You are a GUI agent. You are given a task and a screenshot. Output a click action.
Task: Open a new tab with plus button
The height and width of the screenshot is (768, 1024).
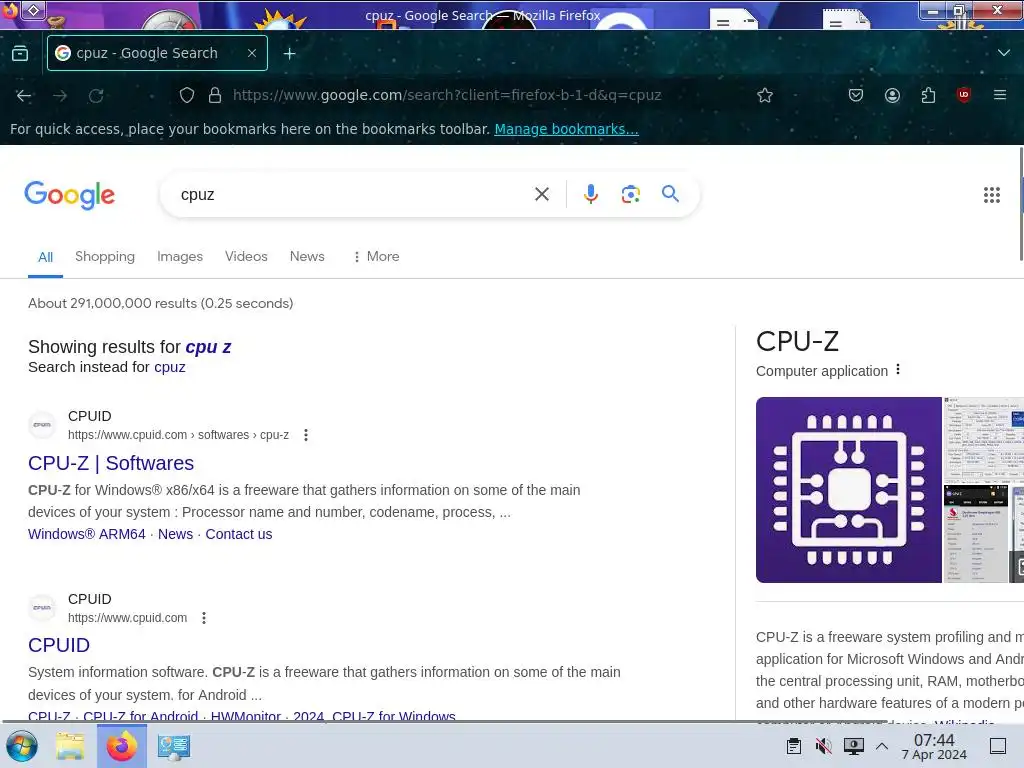(x=289, y=54)
